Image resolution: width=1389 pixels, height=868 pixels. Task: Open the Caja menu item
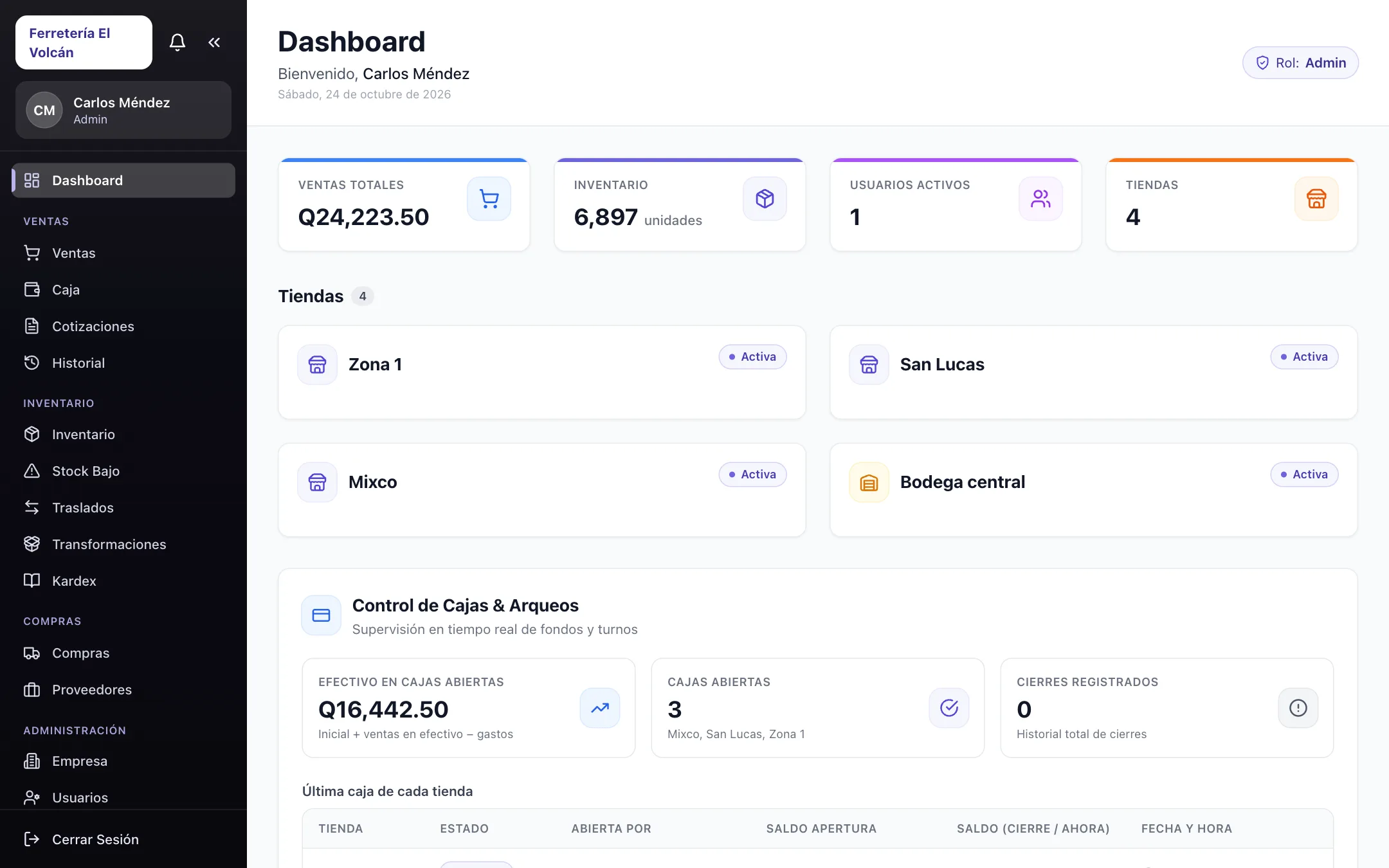point(123,290)
